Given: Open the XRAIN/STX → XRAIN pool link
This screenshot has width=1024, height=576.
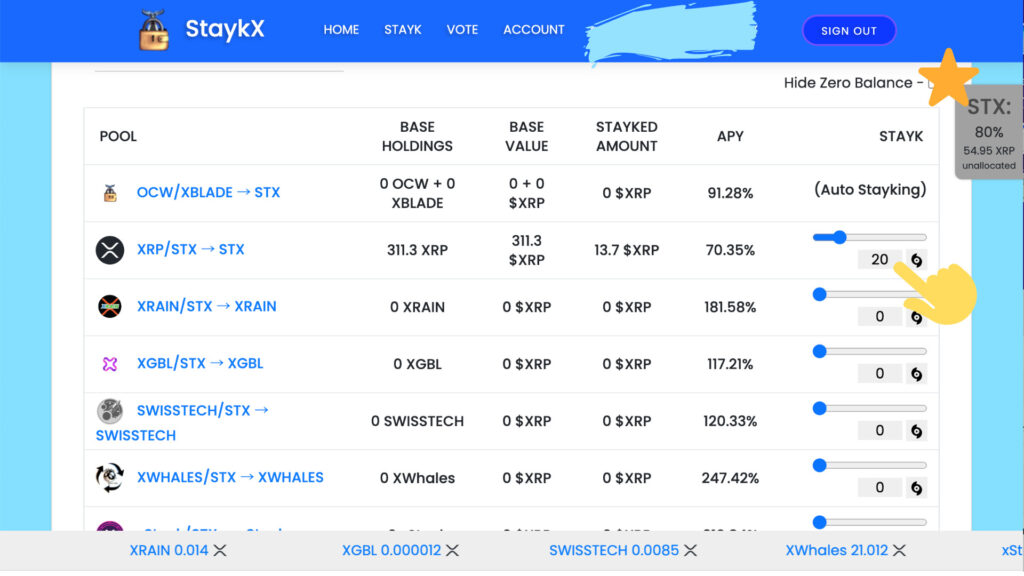Looking at the screenshot, I should (x=206, y=306).
